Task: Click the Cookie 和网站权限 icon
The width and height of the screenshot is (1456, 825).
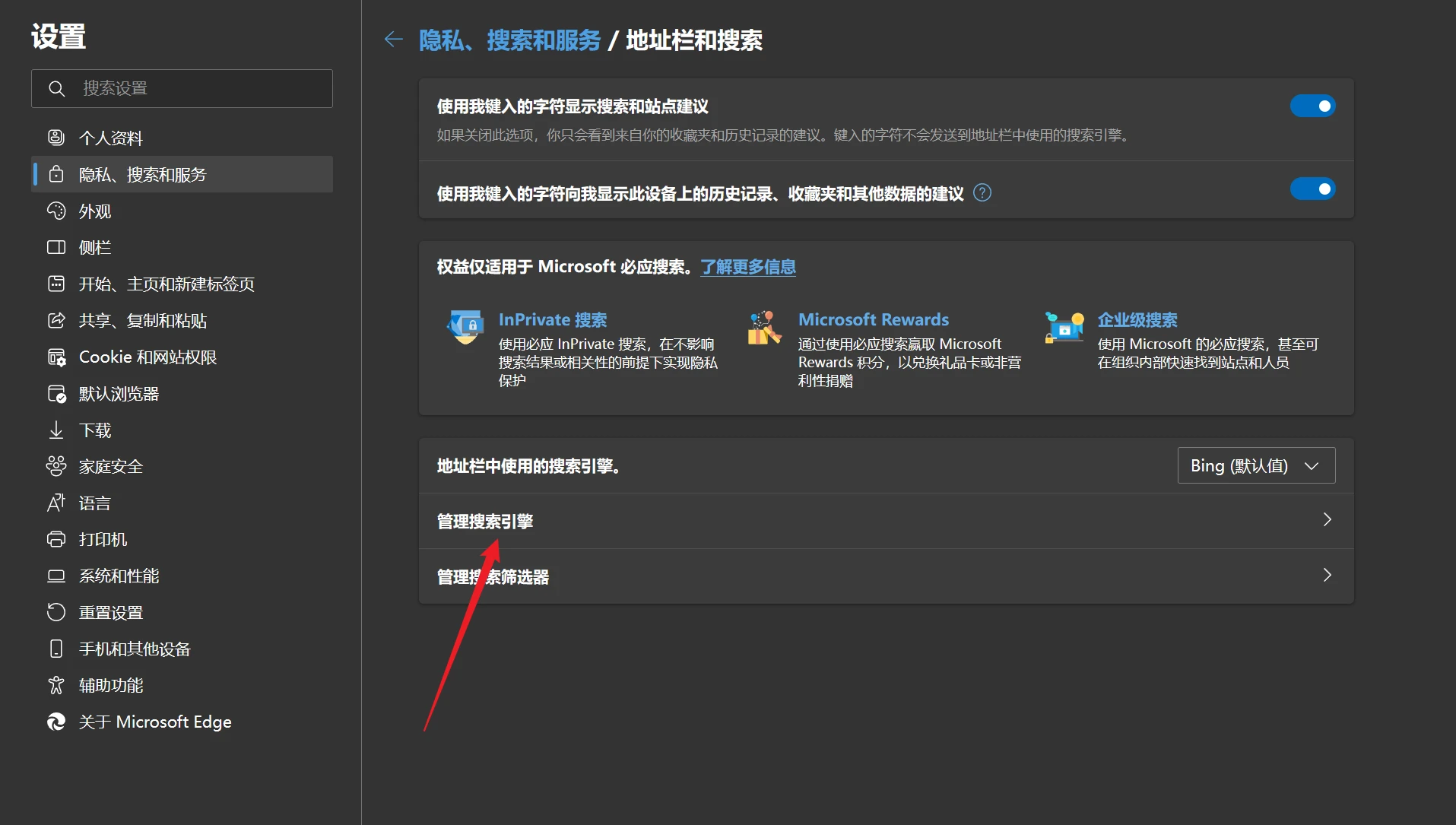Action: [56, 357]
